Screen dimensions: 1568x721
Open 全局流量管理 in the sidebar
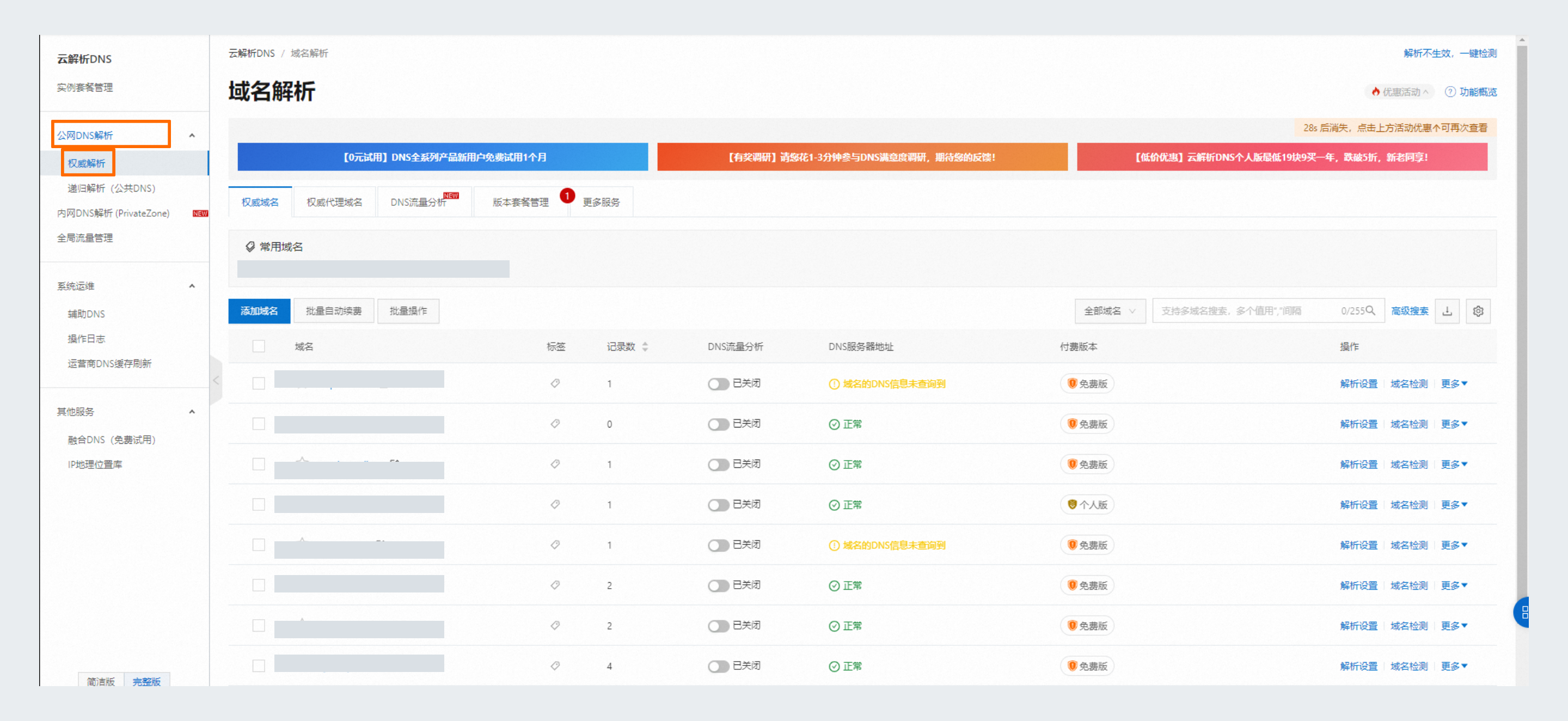click(x=84, y=238)
